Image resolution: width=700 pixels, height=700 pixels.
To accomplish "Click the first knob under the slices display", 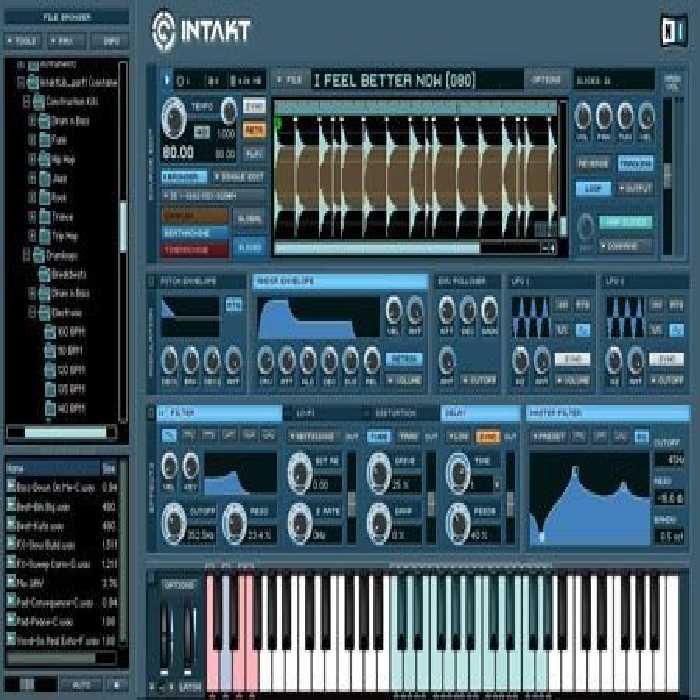I will pos(583,116).
